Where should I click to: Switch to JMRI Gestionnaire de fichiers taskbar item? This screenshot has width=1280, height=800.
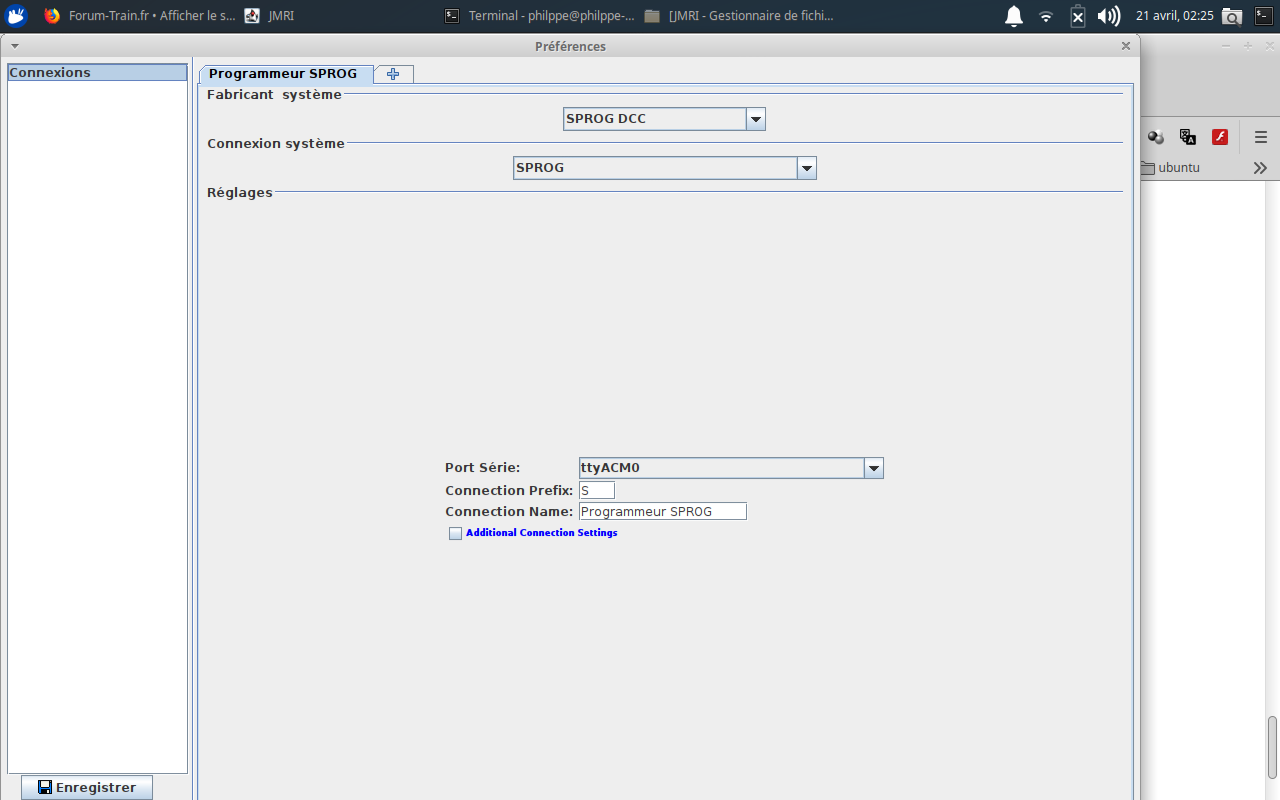(x=740, y=15)
